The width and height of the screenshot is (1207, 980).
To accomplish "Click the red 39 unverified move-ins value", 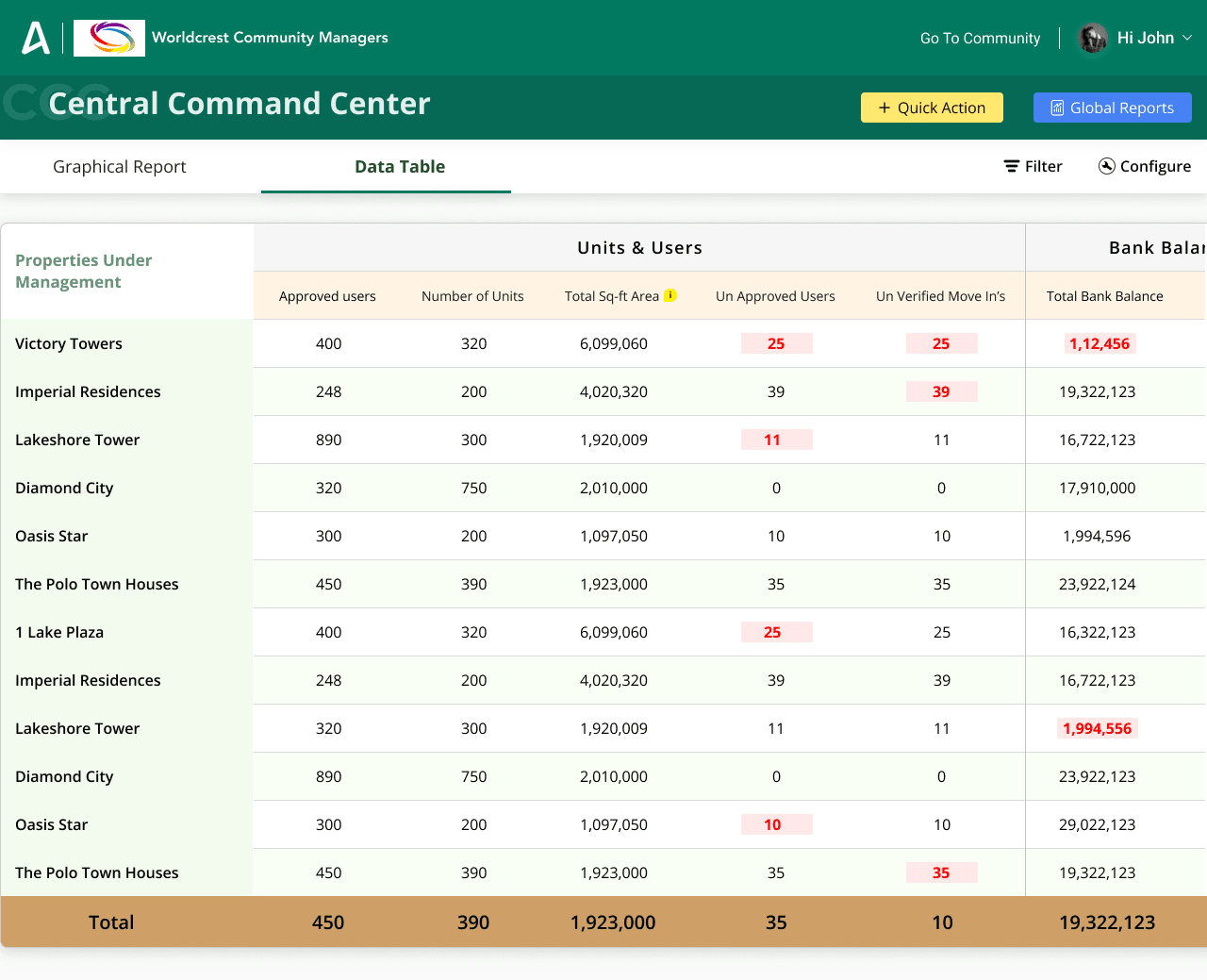I will [941, 391].
